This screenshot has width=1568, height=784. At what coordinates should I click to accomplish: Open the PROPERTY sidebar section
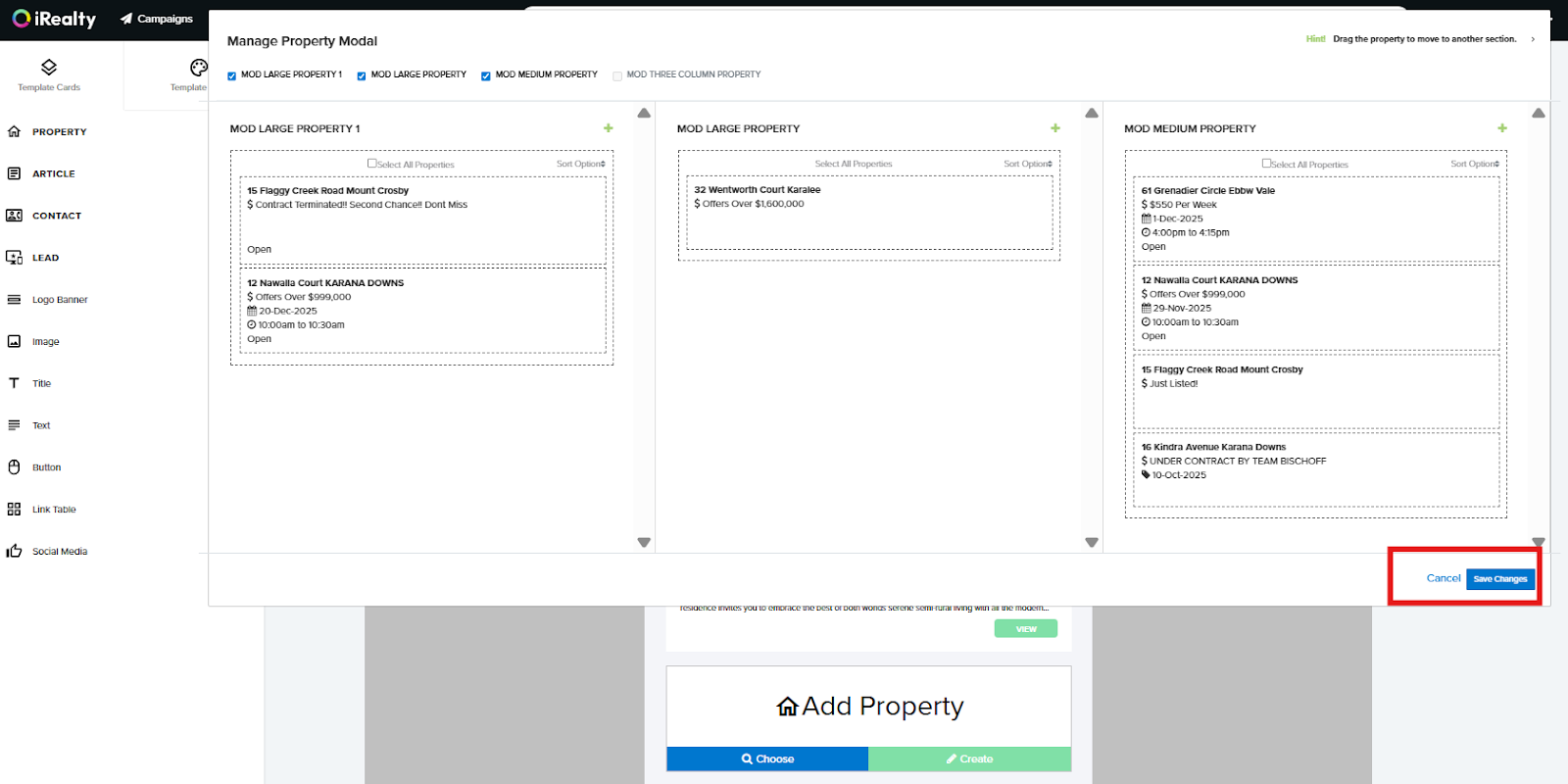pyautogui.click(x=59, y=131)
